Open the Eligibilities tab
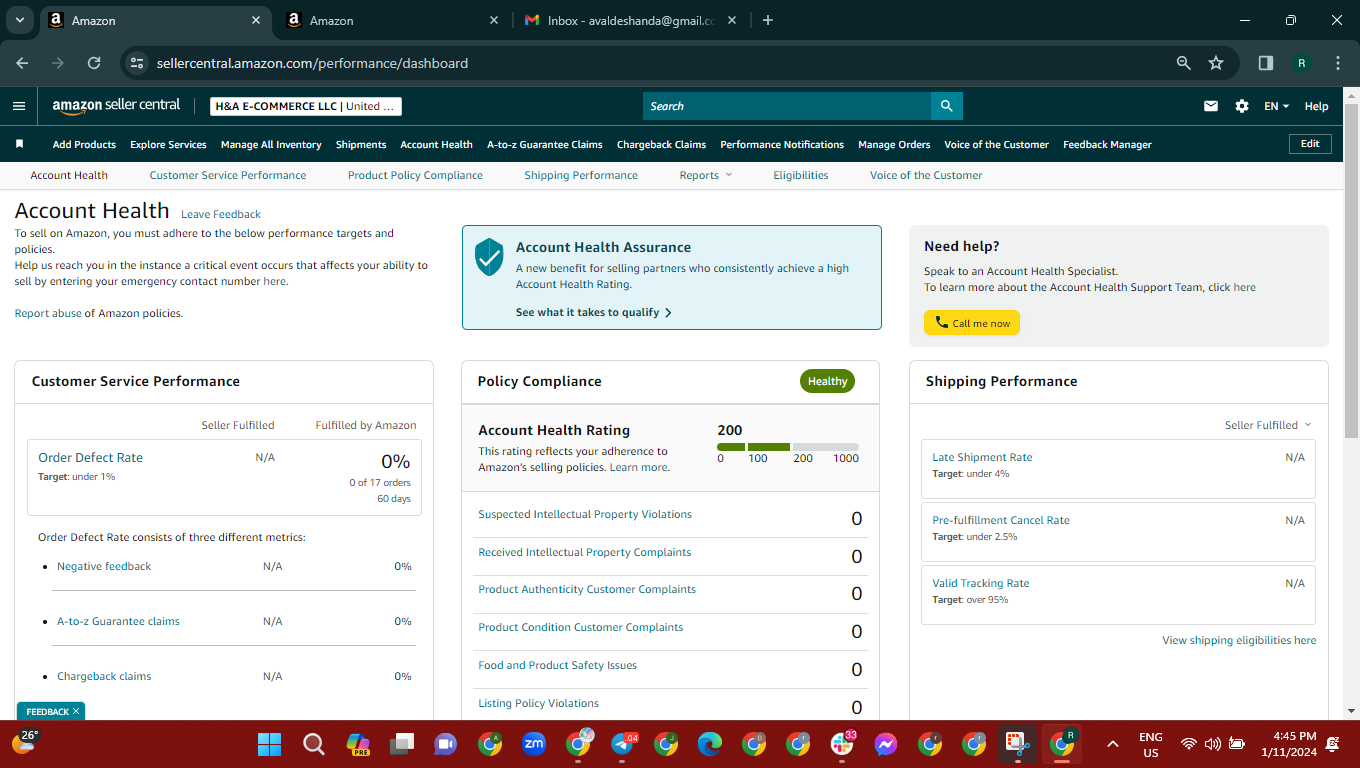The height and width of the screenshot is (768, 1360). pyautogui.click(x=801, y=175)
